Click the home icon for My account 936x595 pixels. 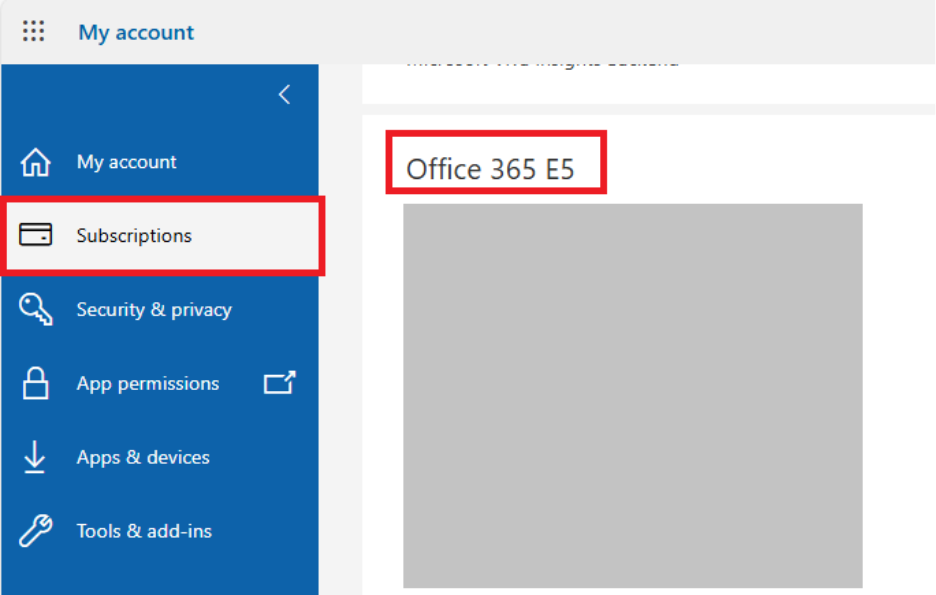pos(35,162)
